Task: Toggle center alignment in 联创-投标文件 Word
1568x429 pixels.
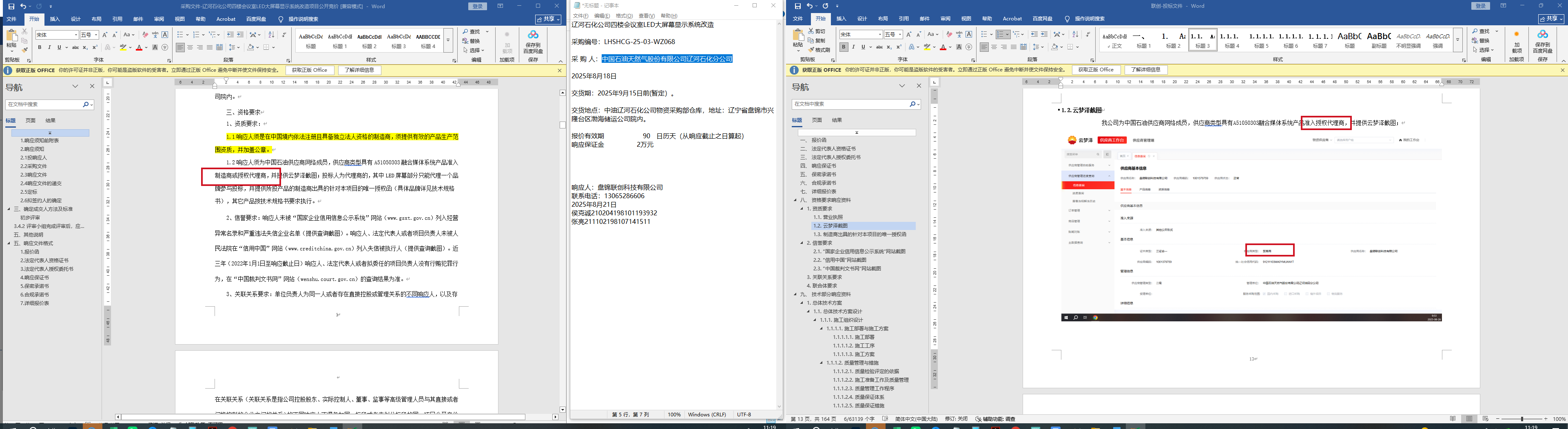Action: coord(994,47)
